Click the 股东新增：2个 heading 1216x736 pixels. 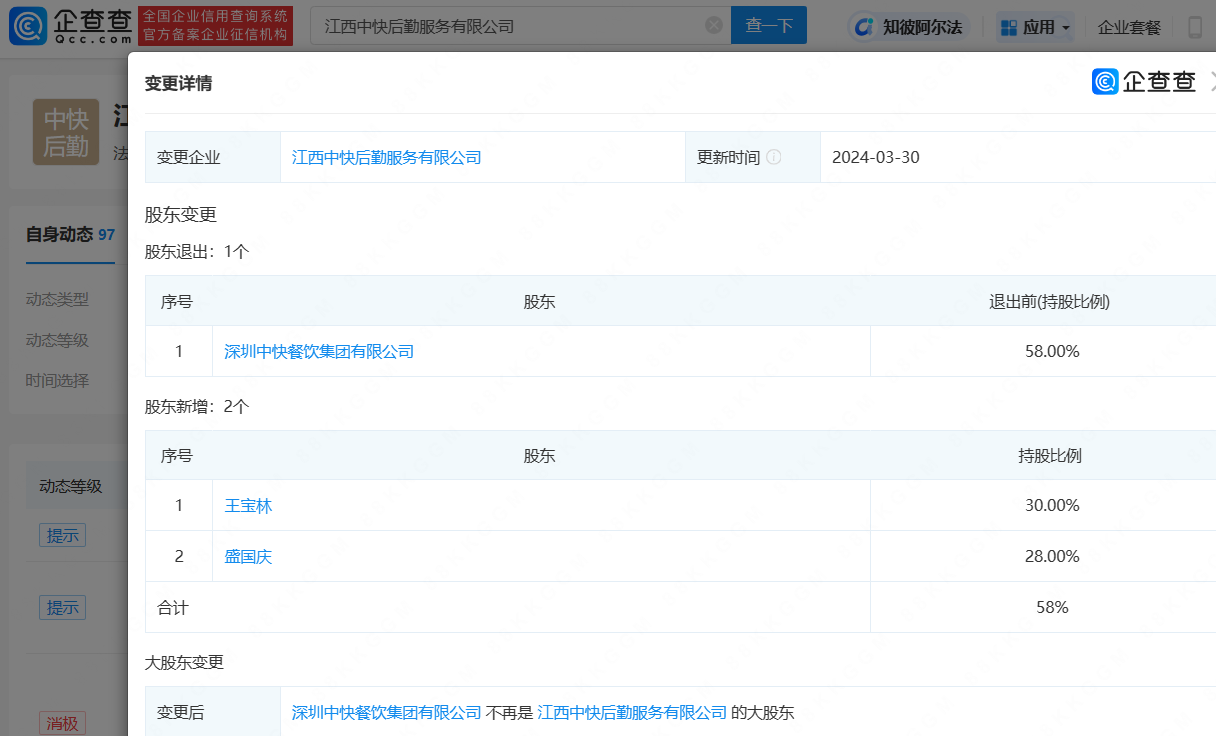(197, 406)
